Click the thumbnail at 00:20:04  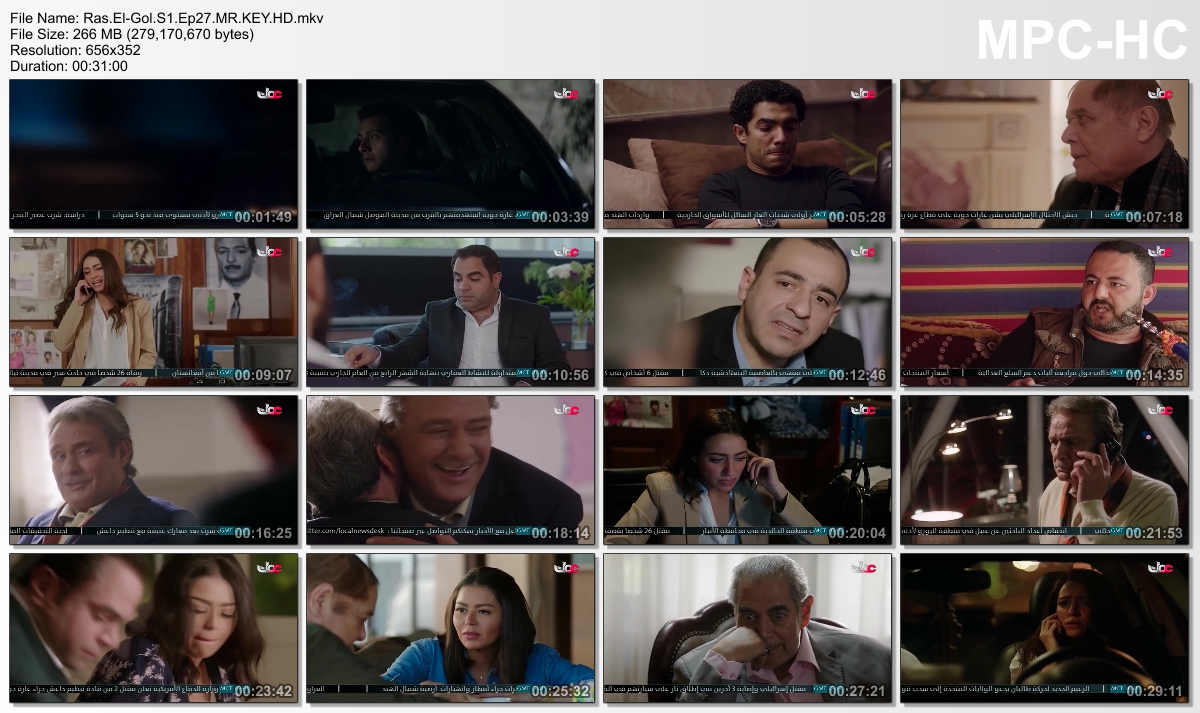747,470
